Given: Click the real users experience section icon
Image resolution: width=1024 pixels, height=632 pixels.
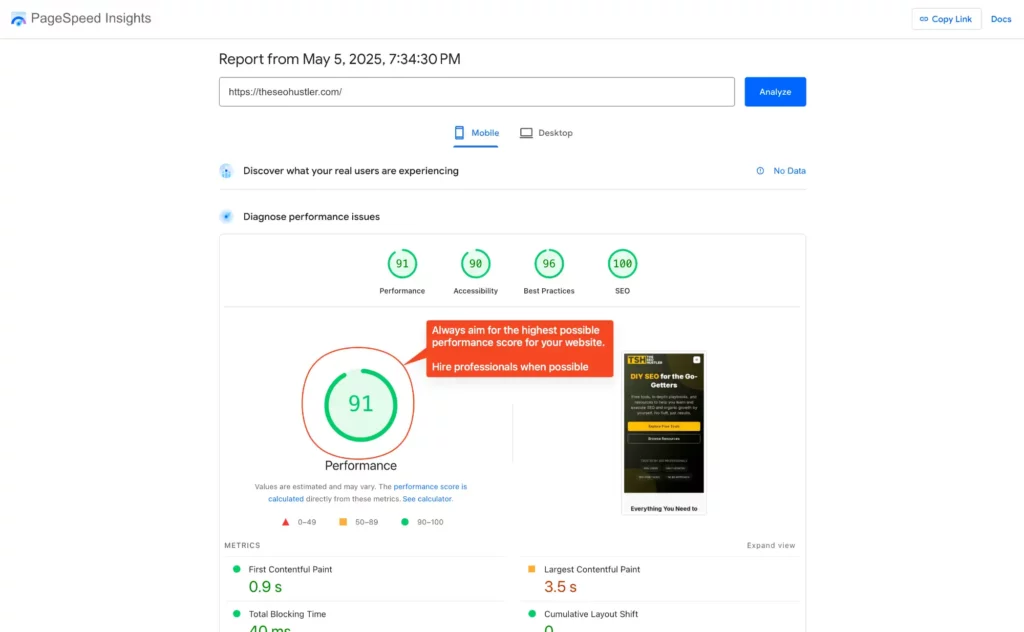Looking at the screenshot, I should pos(226,171).
